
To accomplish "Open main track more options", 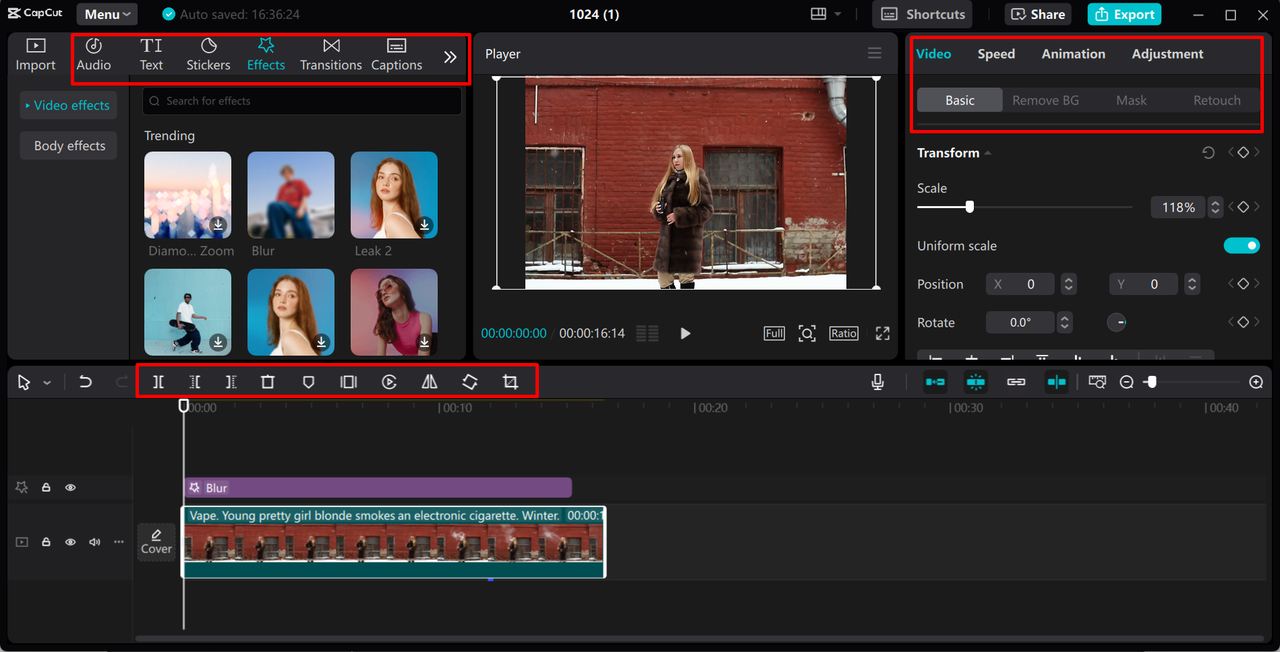I will click(119, 542).
